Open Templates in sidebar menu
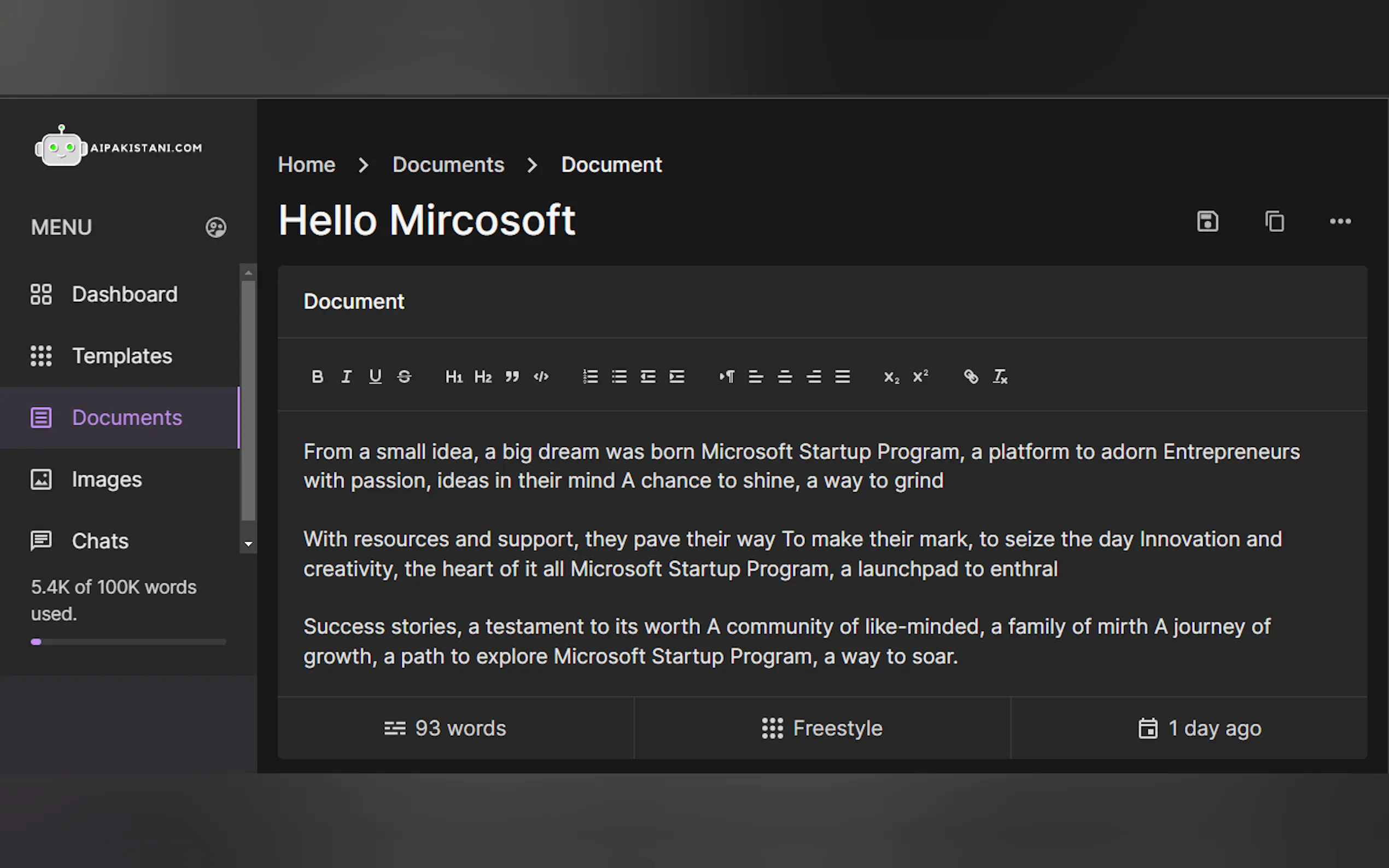The image size is (1389, 868). pyautogui.click(x=122, y=356)
